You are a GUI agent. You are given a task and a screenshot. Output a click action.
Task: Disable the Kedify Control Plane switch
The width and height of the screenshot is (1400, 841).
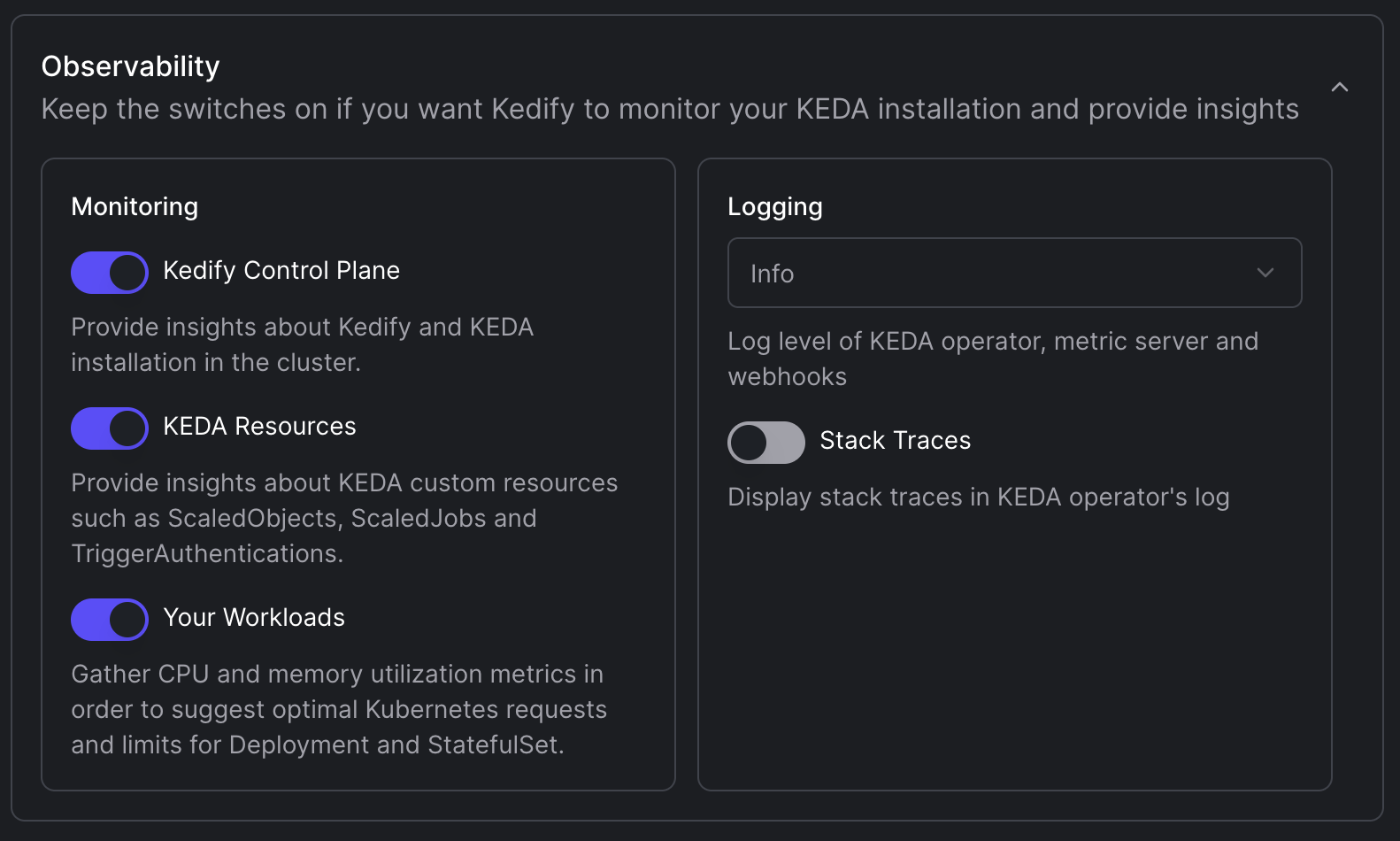click(110, 272)
